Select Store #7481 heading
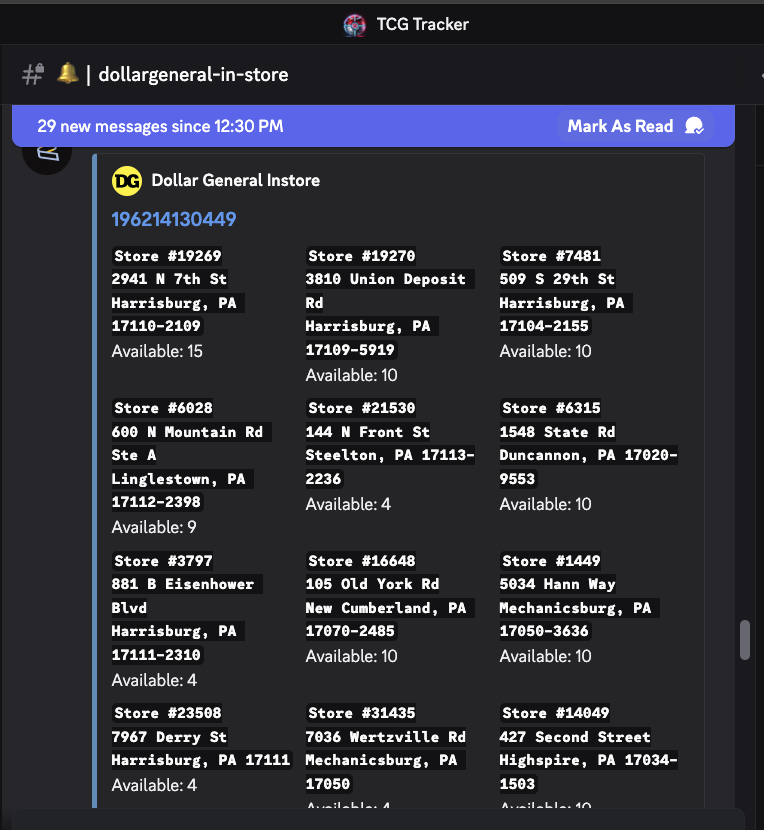Image resolution: width=764 pixels, height=830 pixels. [551, 256]
